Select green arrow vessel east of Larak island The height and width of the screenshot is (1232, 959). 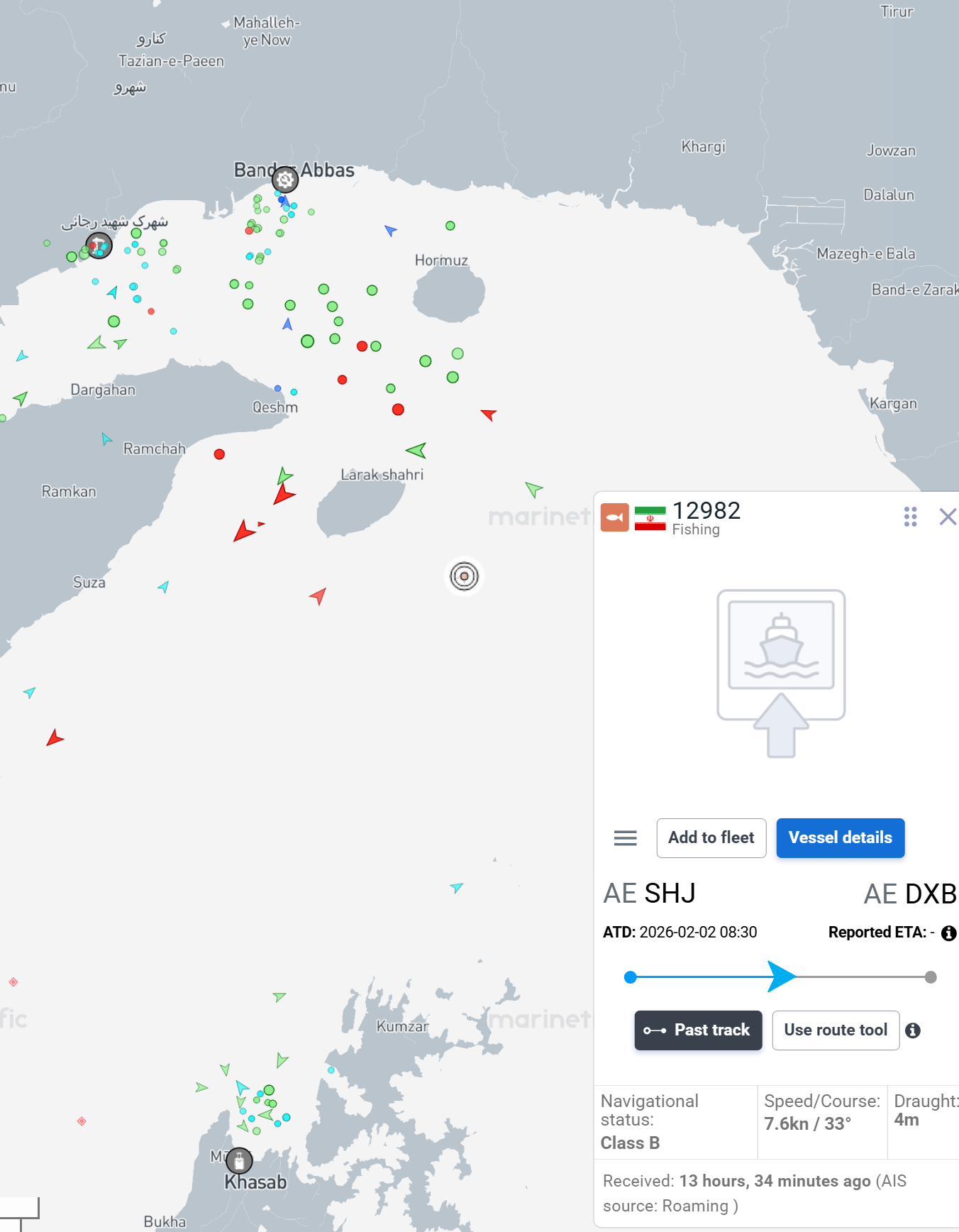point(533,488)
